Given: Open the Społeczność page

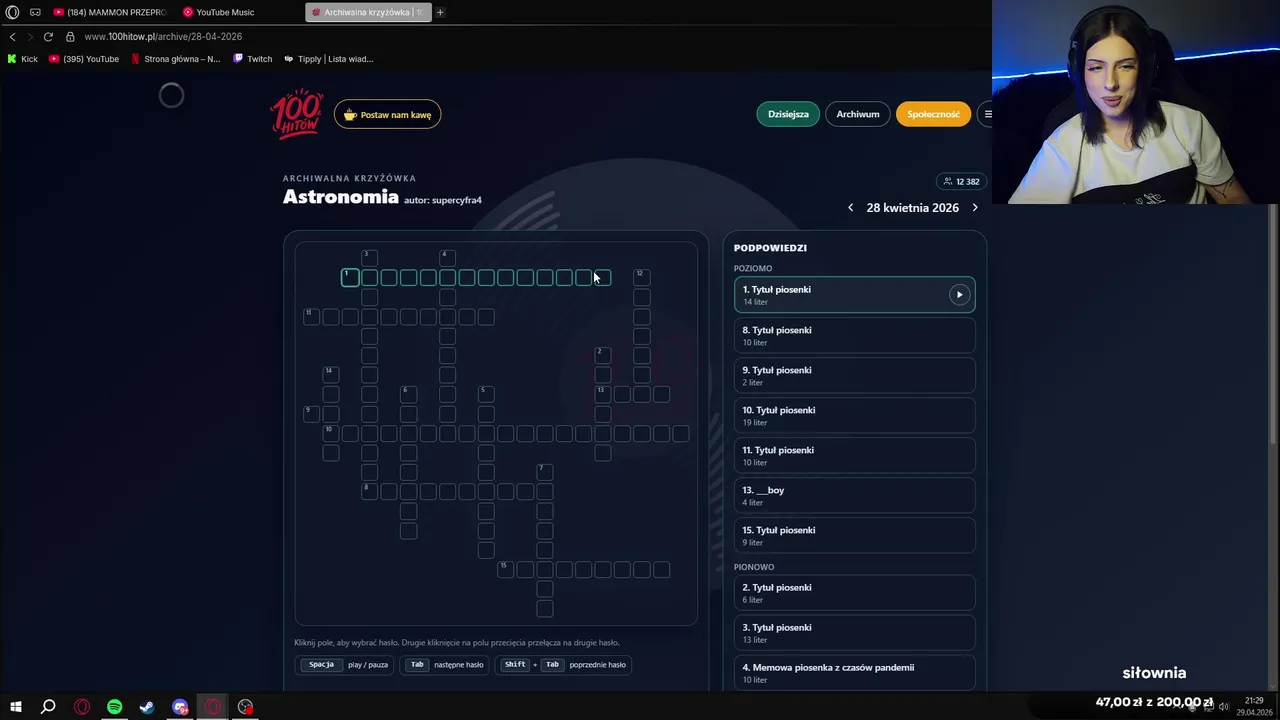Looking at the screenshot, I should (933, 114).
